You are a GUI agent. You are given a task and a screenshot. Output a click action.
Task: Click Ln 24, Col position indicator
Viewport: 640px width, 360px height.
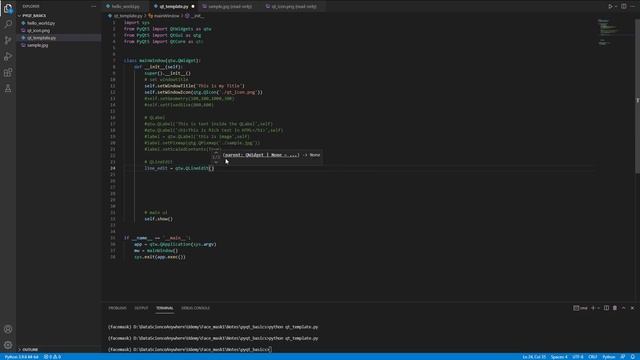(534, 357)
